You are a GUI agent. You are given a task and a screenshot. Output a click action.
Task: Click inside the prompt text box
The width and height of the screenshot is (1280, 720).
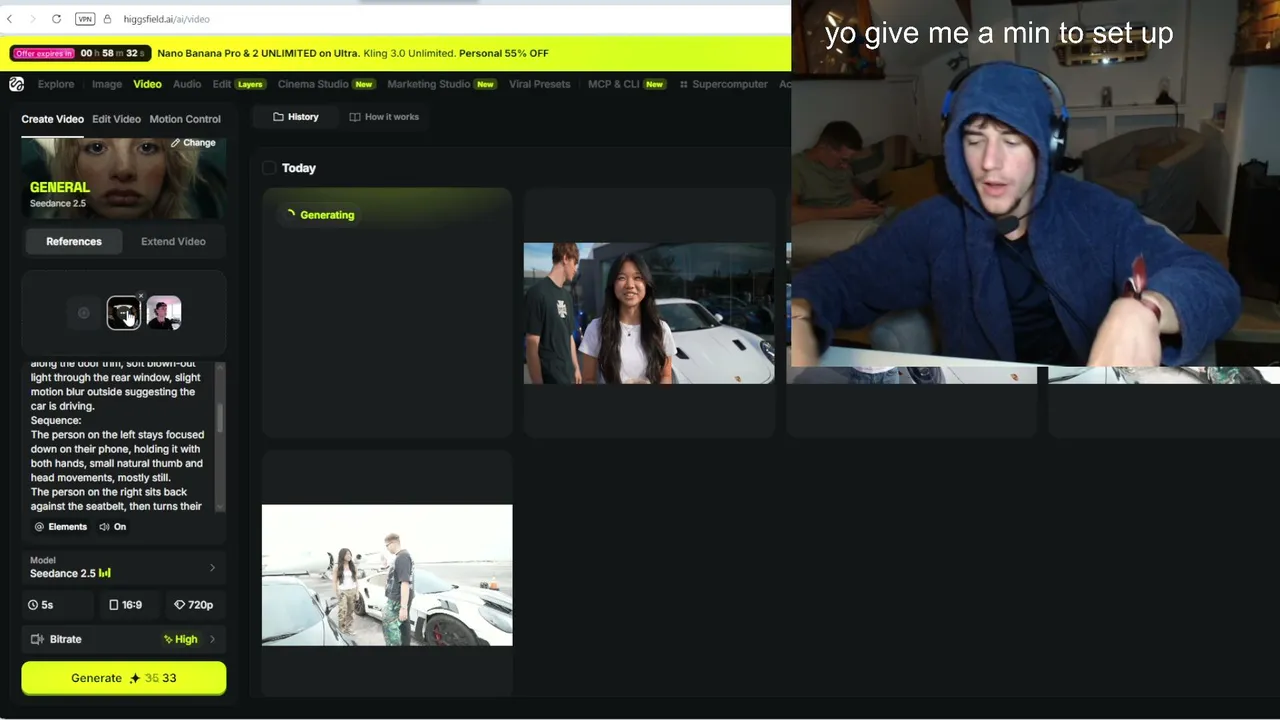118,437
